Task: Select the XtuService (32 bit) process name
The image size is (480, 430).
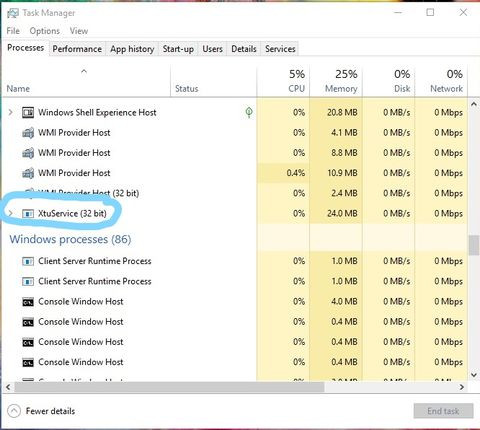Action: (72, 213)
